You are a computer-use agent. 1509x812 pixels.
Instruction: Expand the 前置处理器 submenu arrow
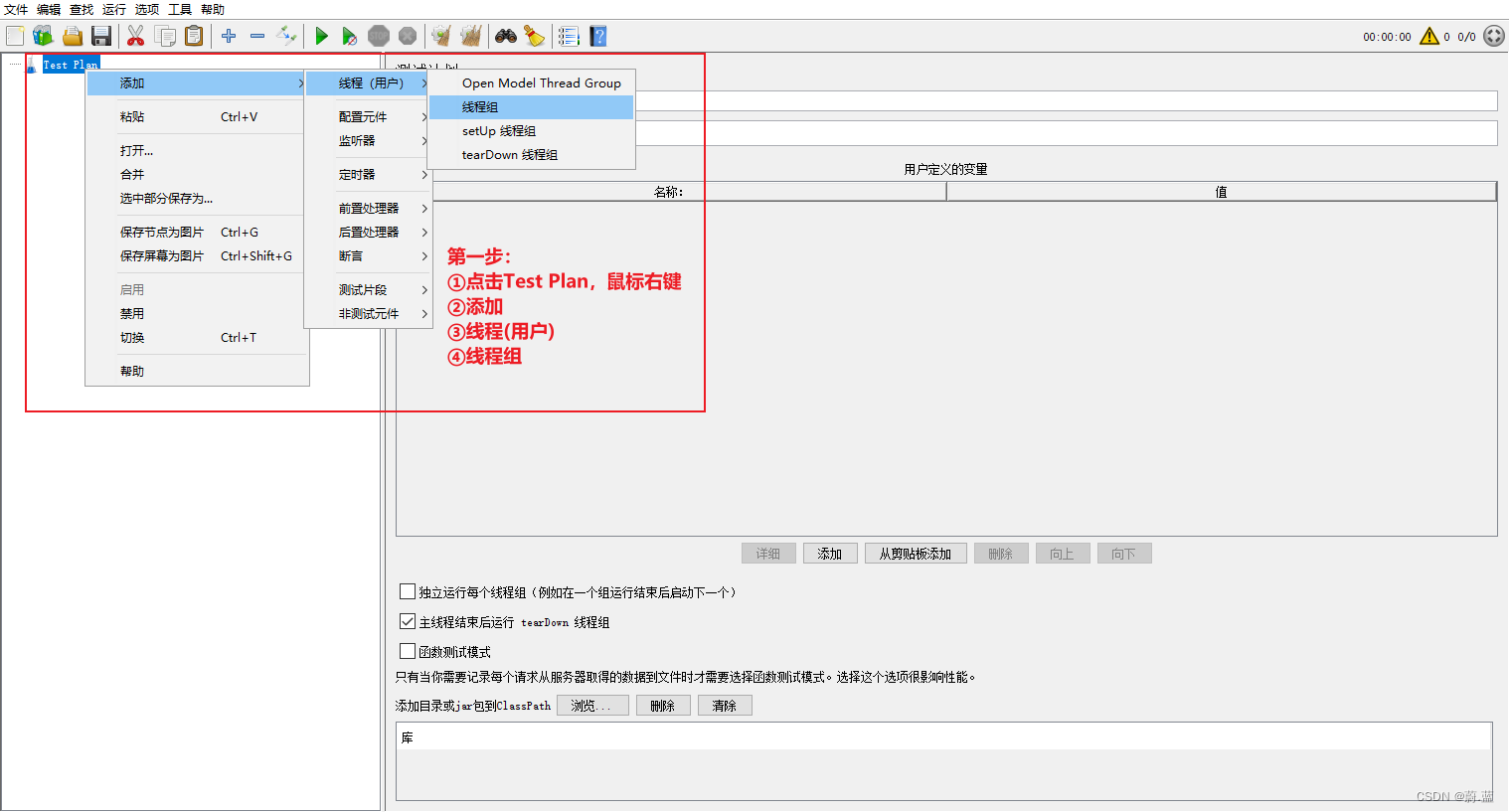click(x=424, y=209)
